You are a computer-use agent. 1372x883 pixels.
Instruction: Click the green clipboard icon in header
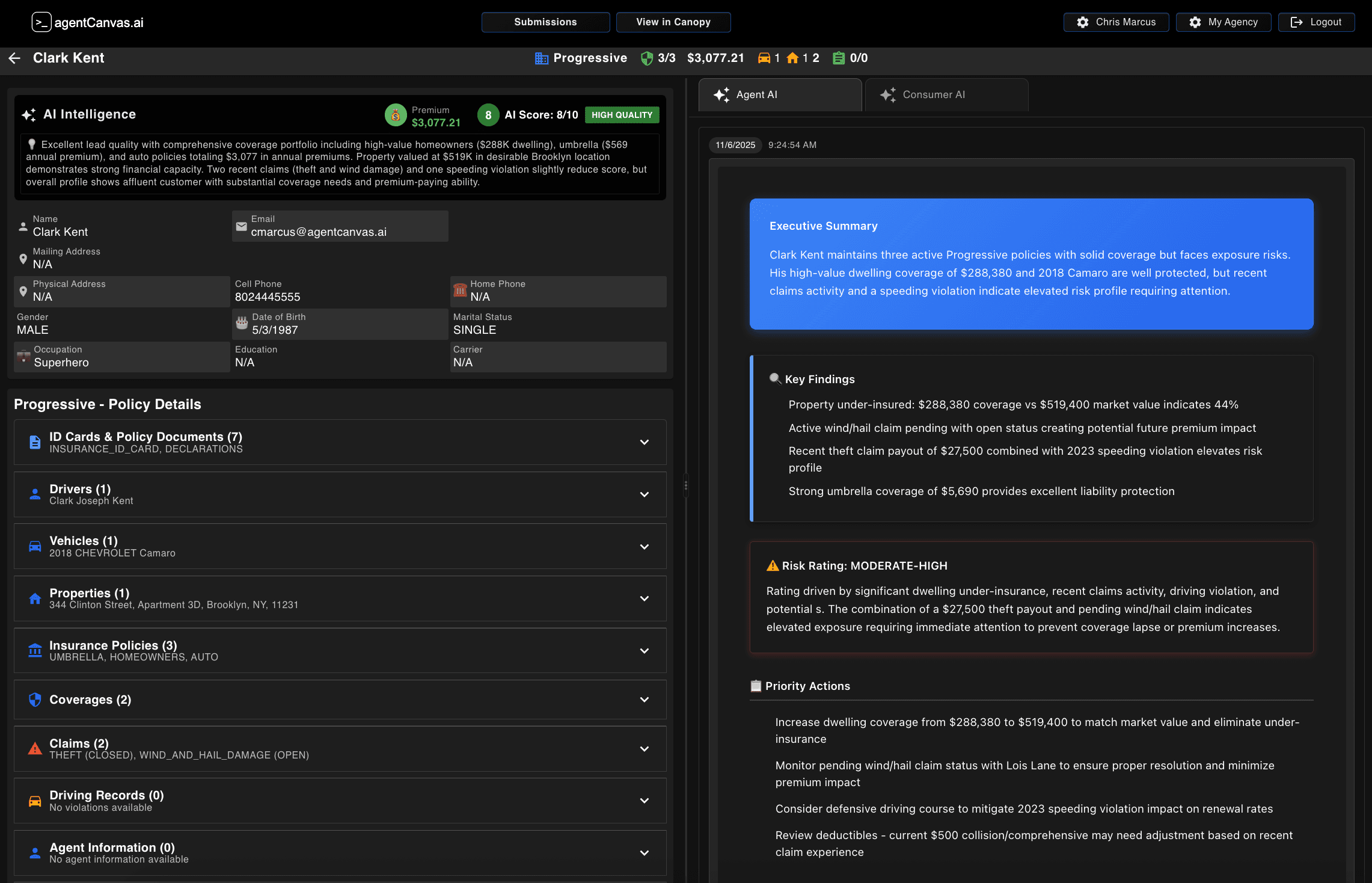tap(838, 58)
